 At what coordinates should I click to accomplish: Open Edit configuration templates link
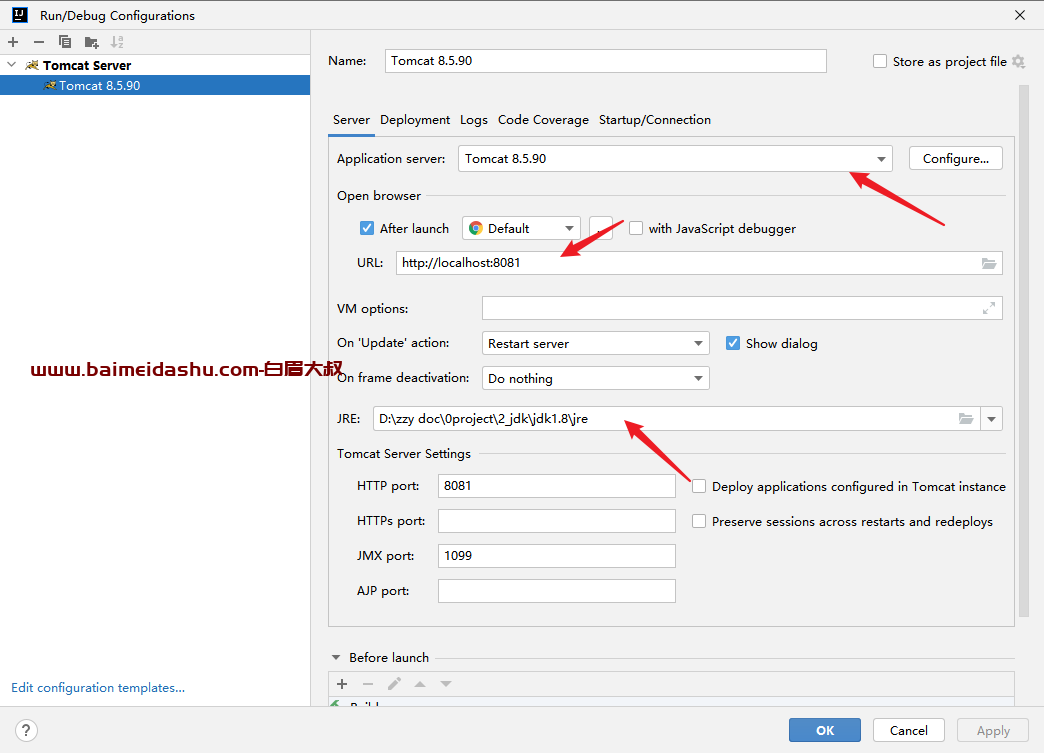pos(98,688)
